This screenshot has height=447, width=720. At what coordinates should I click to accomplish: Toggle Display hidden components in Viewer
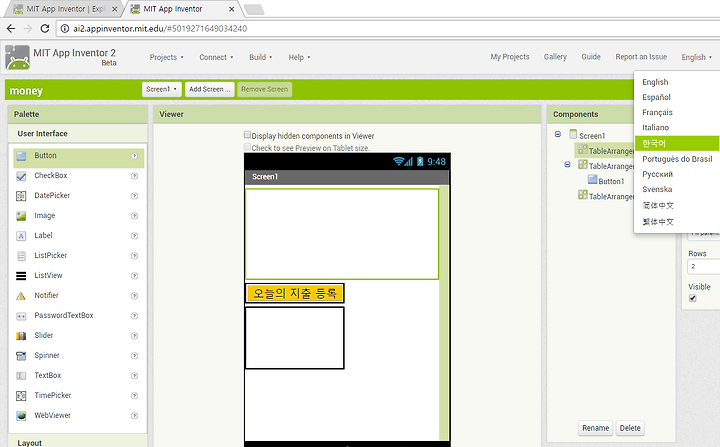[247, 135]
